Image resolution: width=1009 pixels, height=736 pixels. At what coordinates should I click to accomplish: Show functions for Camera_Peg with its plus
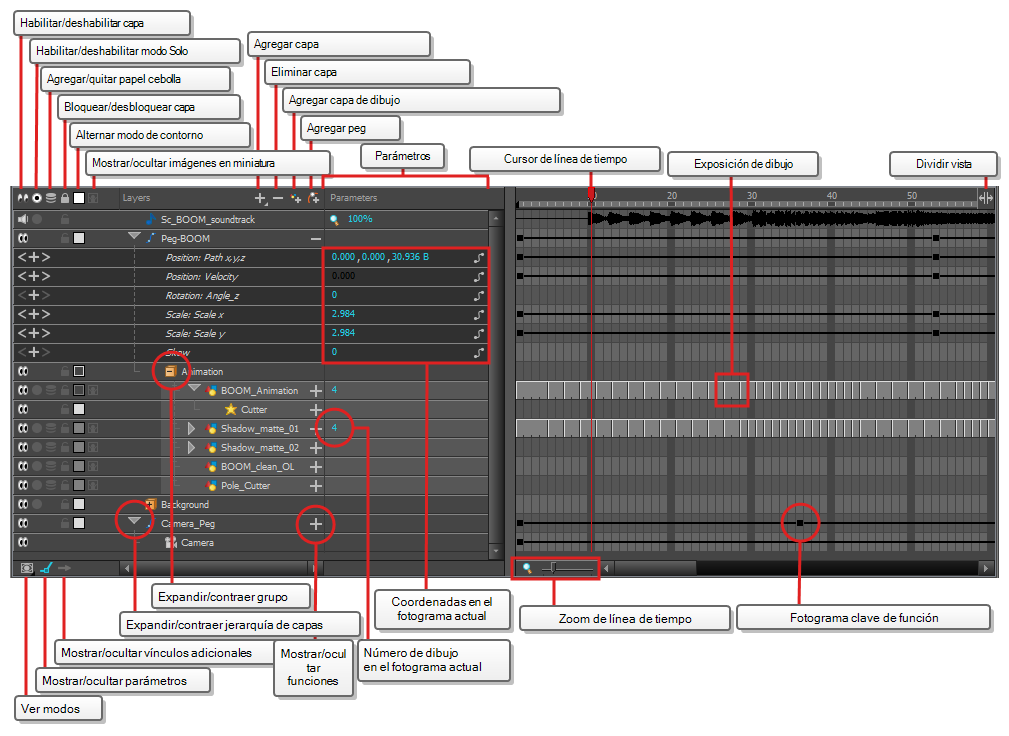[x=316, y=524]
